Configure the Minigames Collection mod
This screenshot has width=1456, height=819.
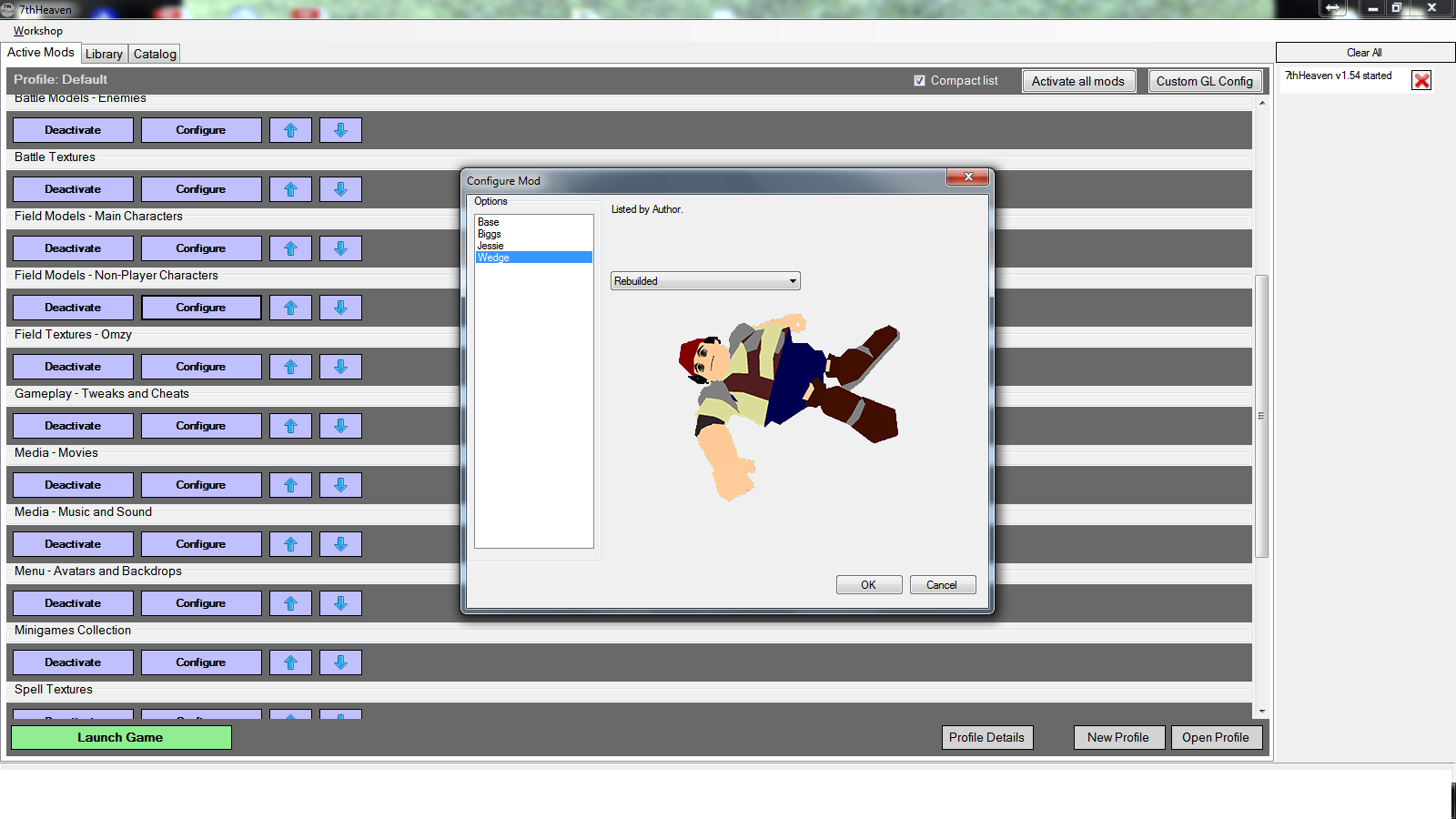pyautogui.click(x=201, y=662)
